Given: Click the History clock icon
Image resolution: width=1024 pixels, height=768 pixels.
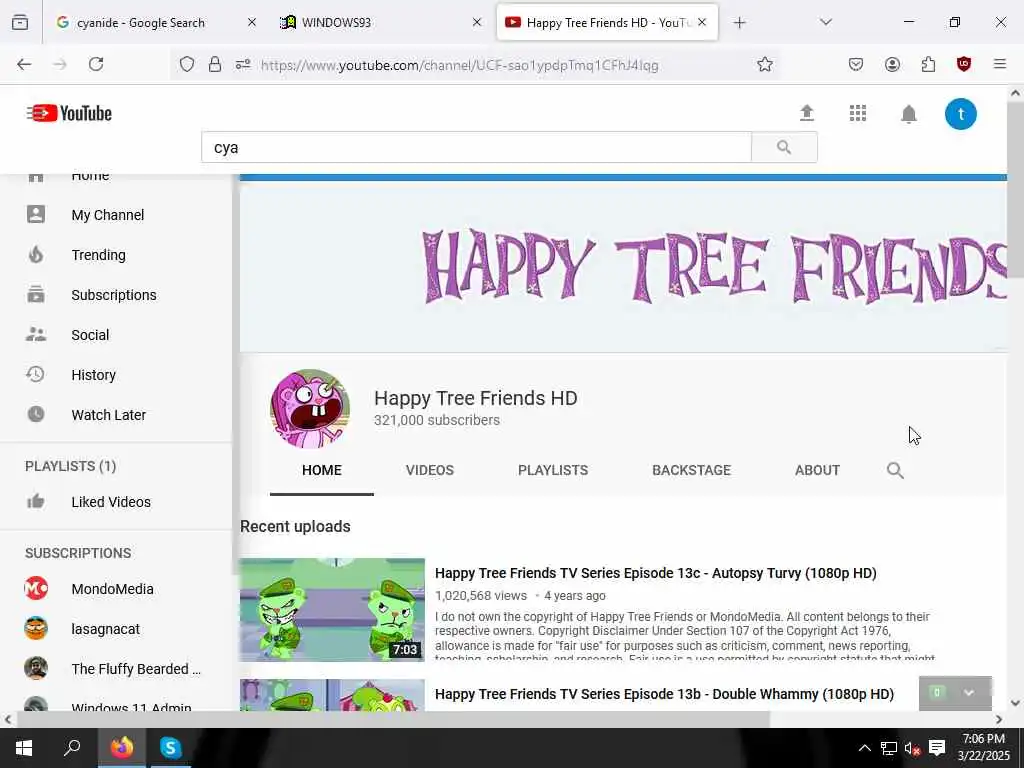Looking at the screenshot, I should point(35,374).
